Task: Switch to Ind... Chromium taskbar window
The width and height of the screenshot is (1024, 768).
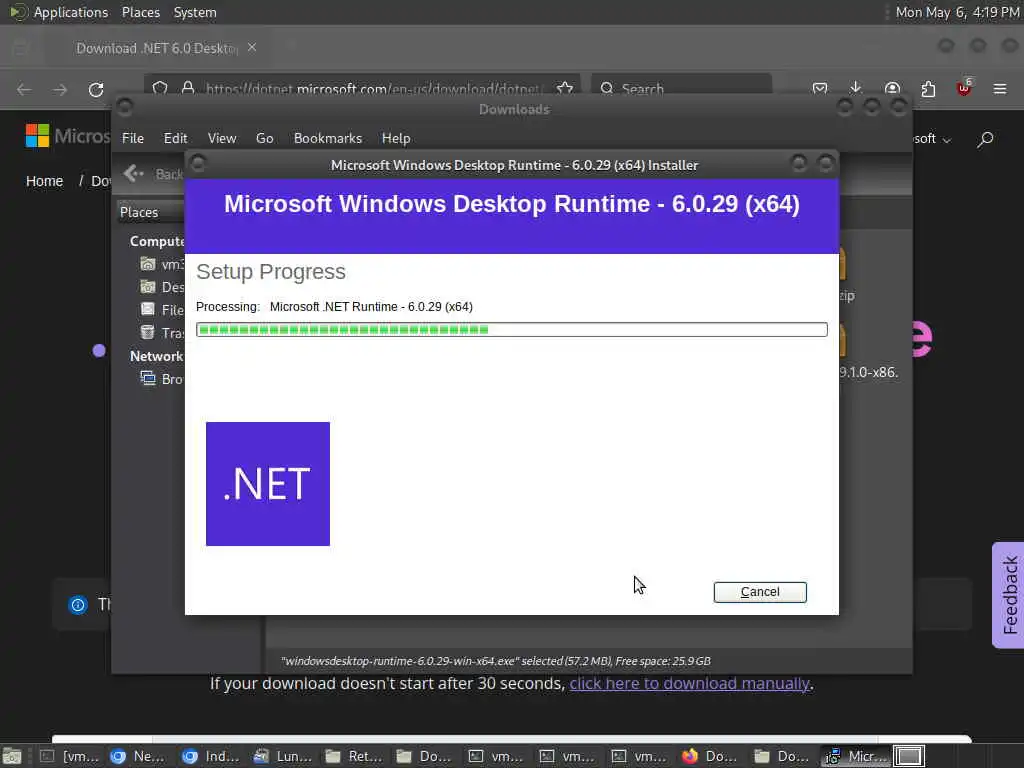Action: pos(211,756)
